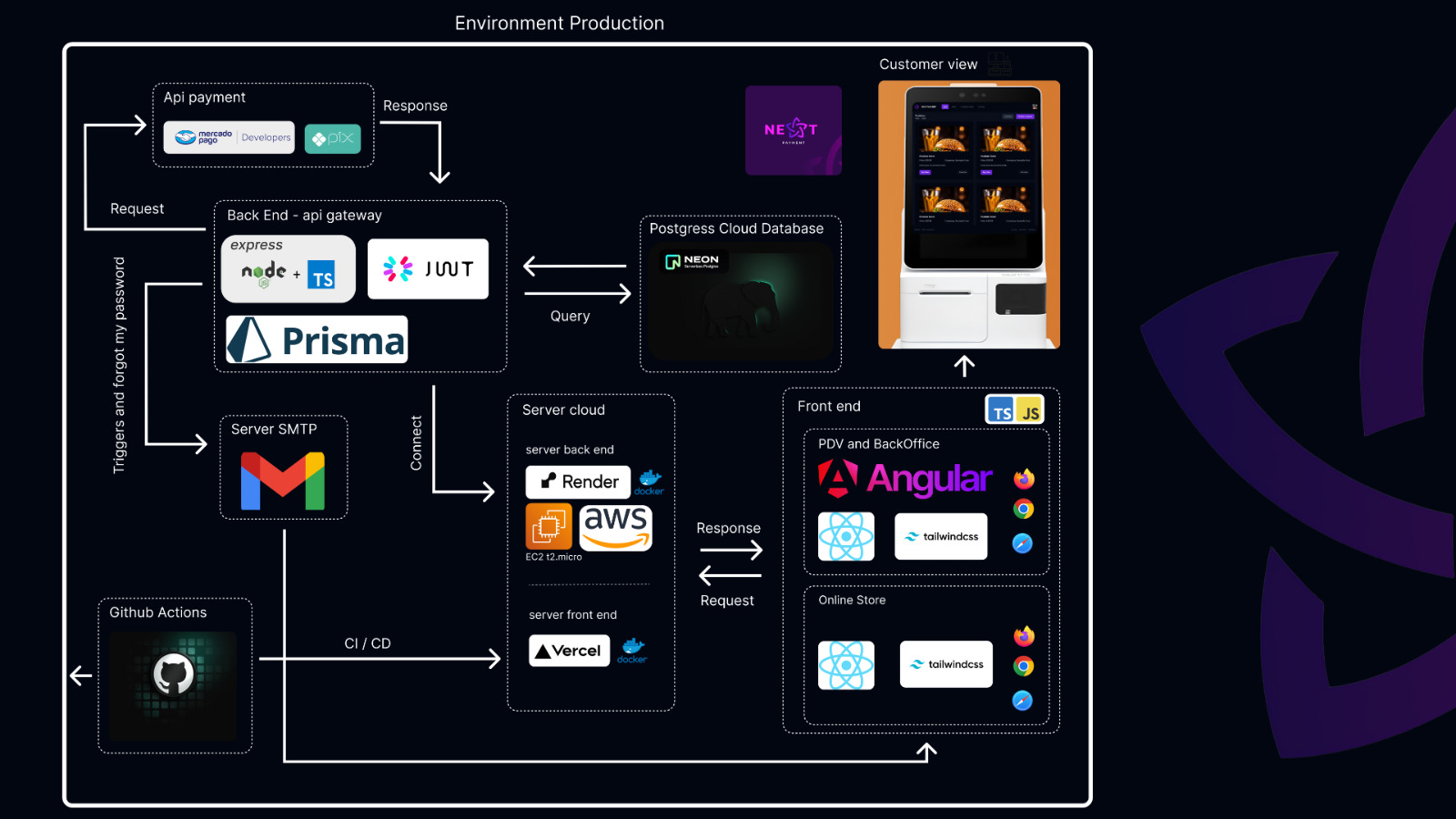Click the customer view kiosk image
Screen dimensions: 1456x819
click(x=969, y=215)
